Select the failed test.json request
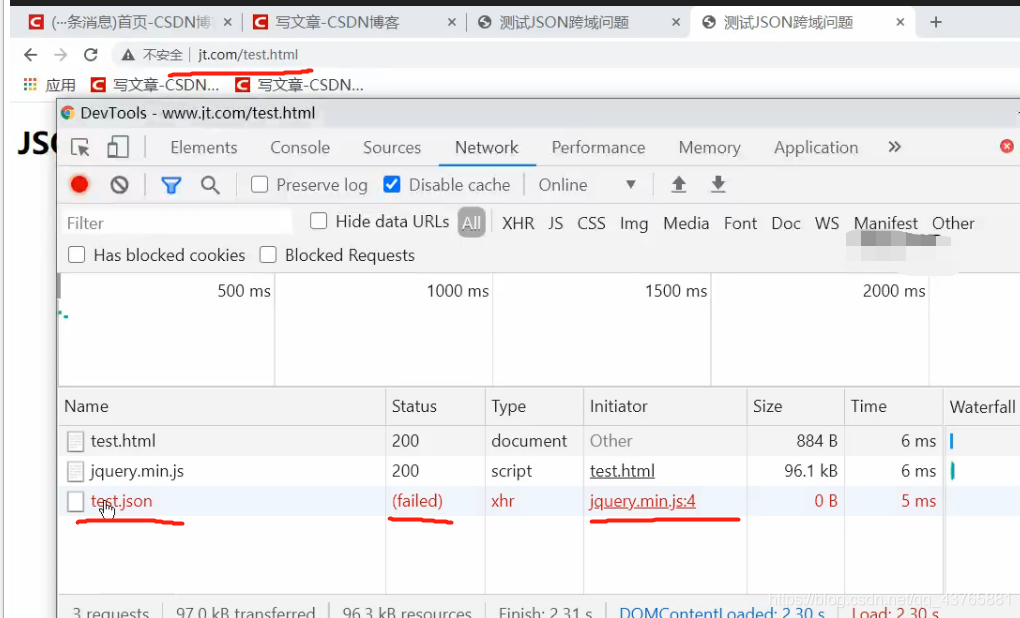1020x618 pixels. 539,501
